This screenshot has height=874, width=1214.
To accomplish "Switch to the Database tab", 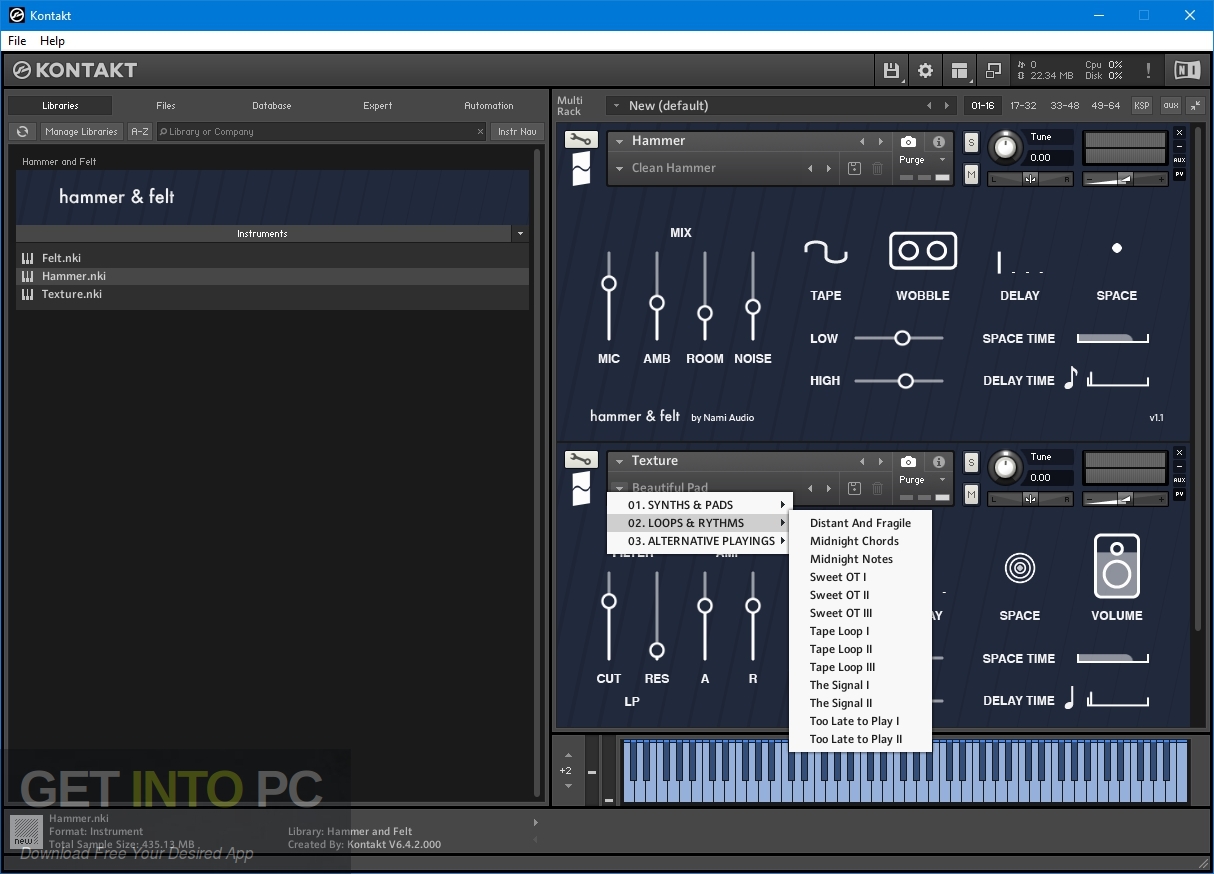I will (x=272, y=106).
